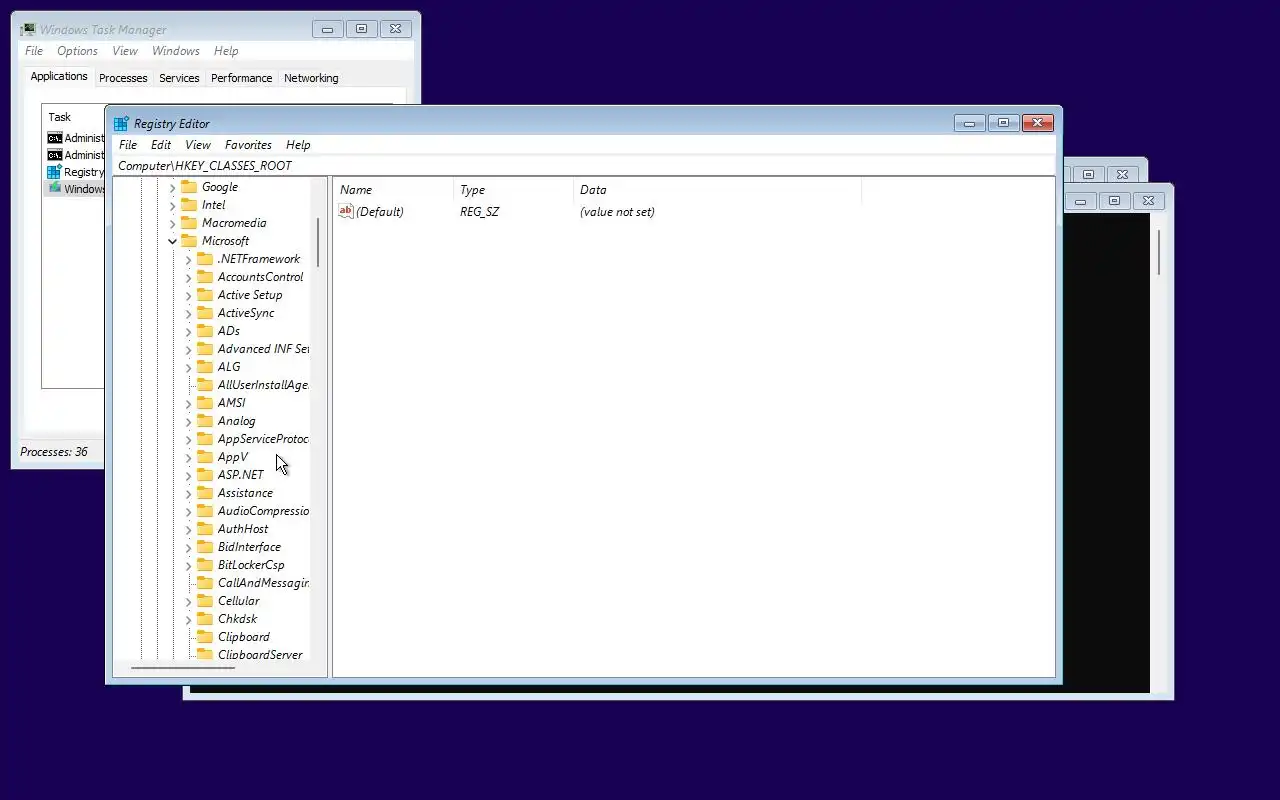Select the AudioCompression key
The height and width of the screenshot is (800, 1280).
click(263, 511)
